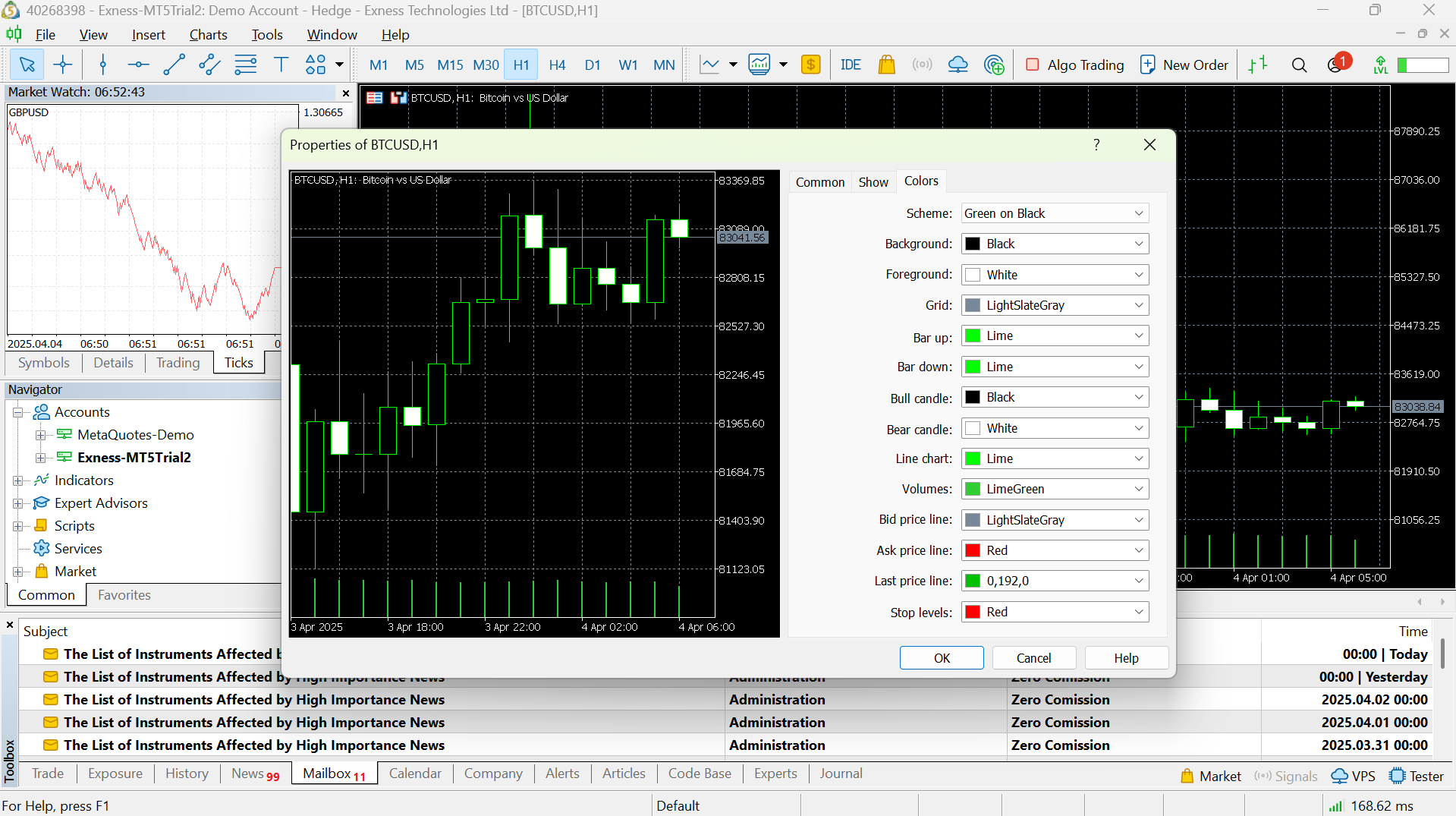This screenshot has width=1456, height=816.
Task: Click the dollar trading icon
Action: (x=810, y=65)
